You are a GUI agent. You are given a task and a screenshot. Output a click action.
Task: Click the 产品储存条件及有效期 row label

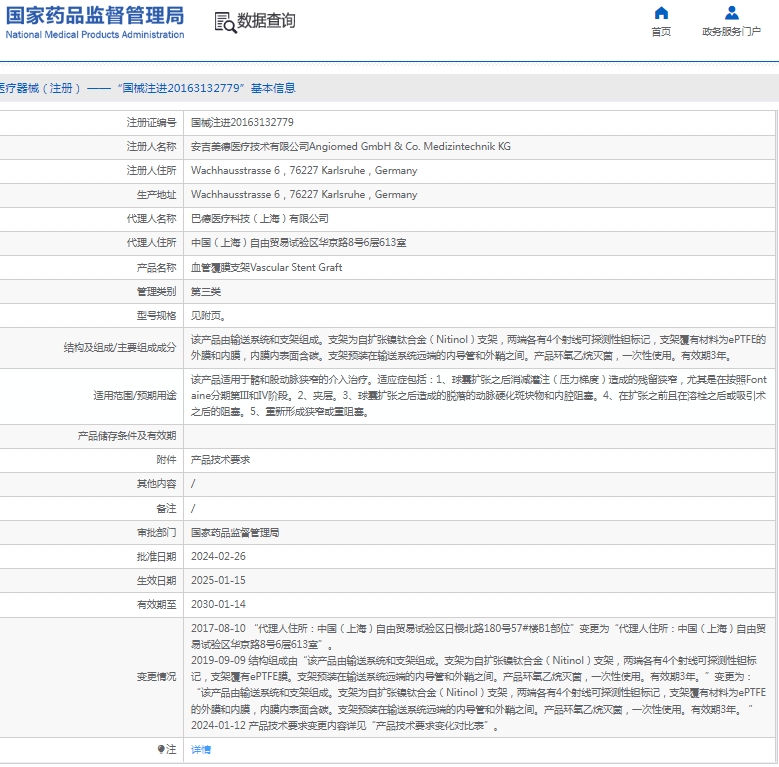(127, 436)
